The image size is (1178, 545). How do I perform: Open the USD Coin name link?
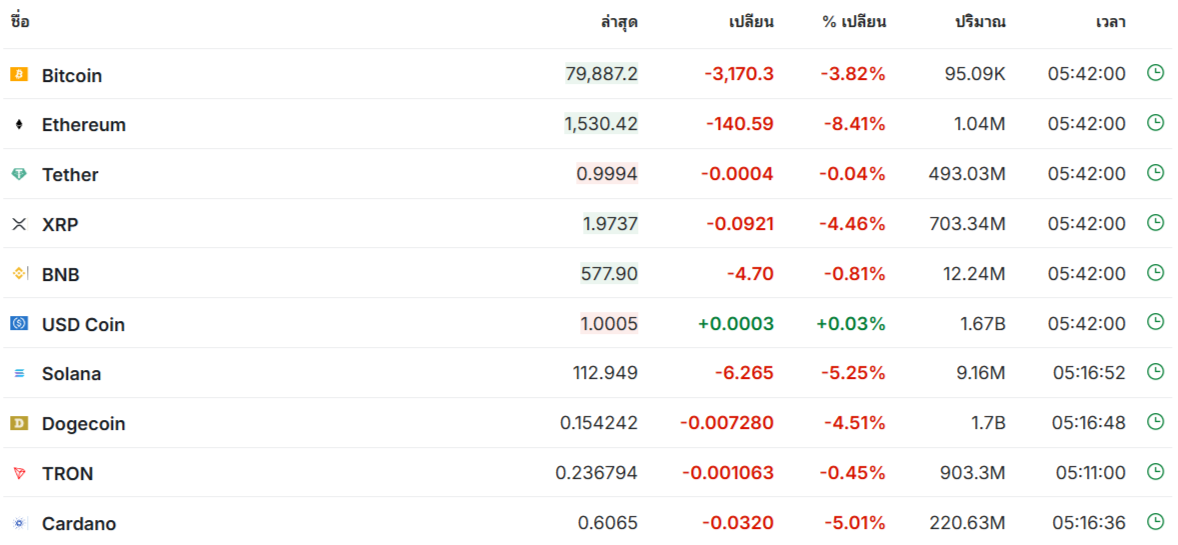point(83,324)
